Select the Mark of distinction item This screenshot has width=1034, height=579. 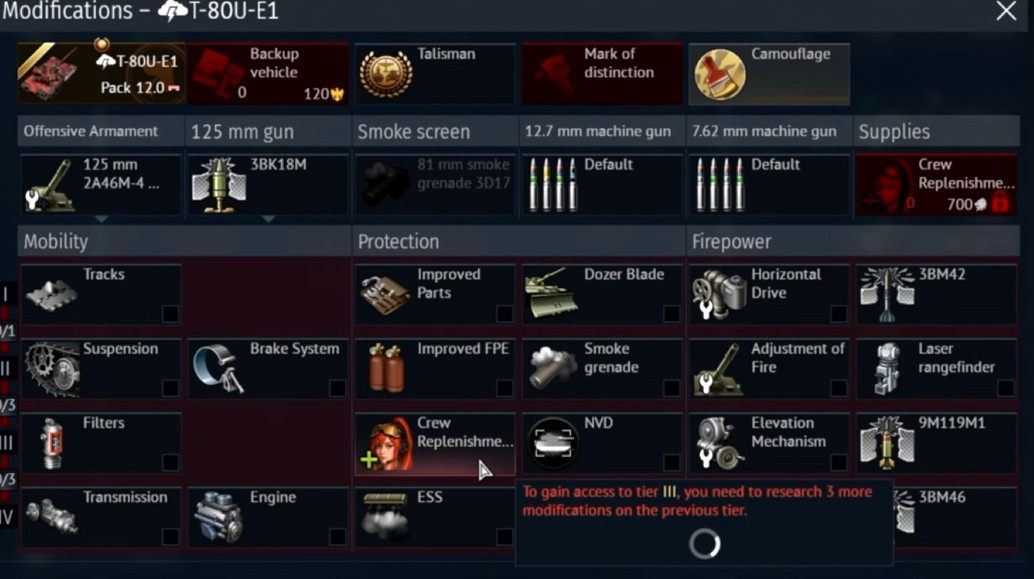(x=602, y=74)
